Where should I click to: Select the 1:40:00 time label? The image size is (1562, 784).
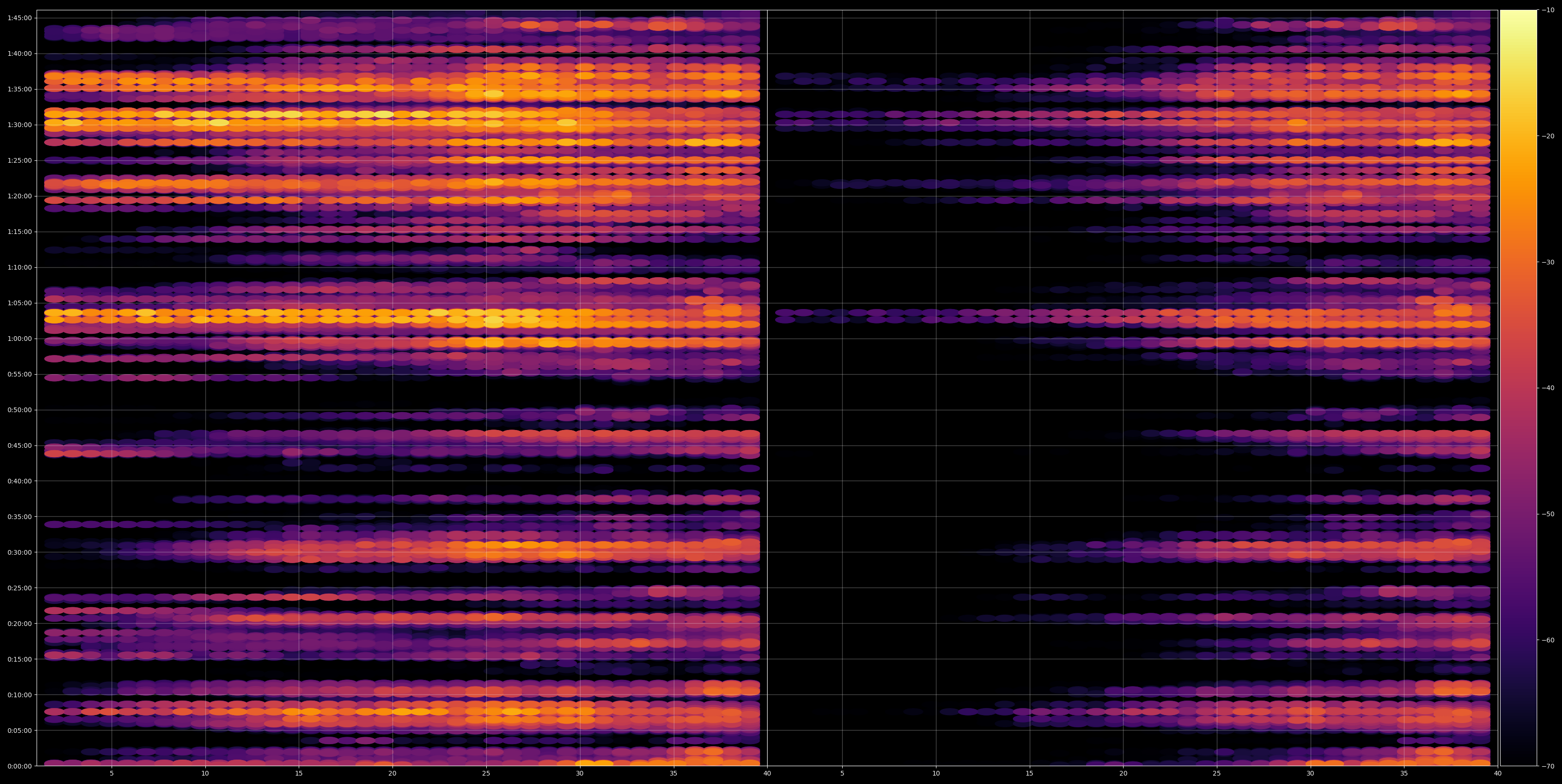(19, 53)
